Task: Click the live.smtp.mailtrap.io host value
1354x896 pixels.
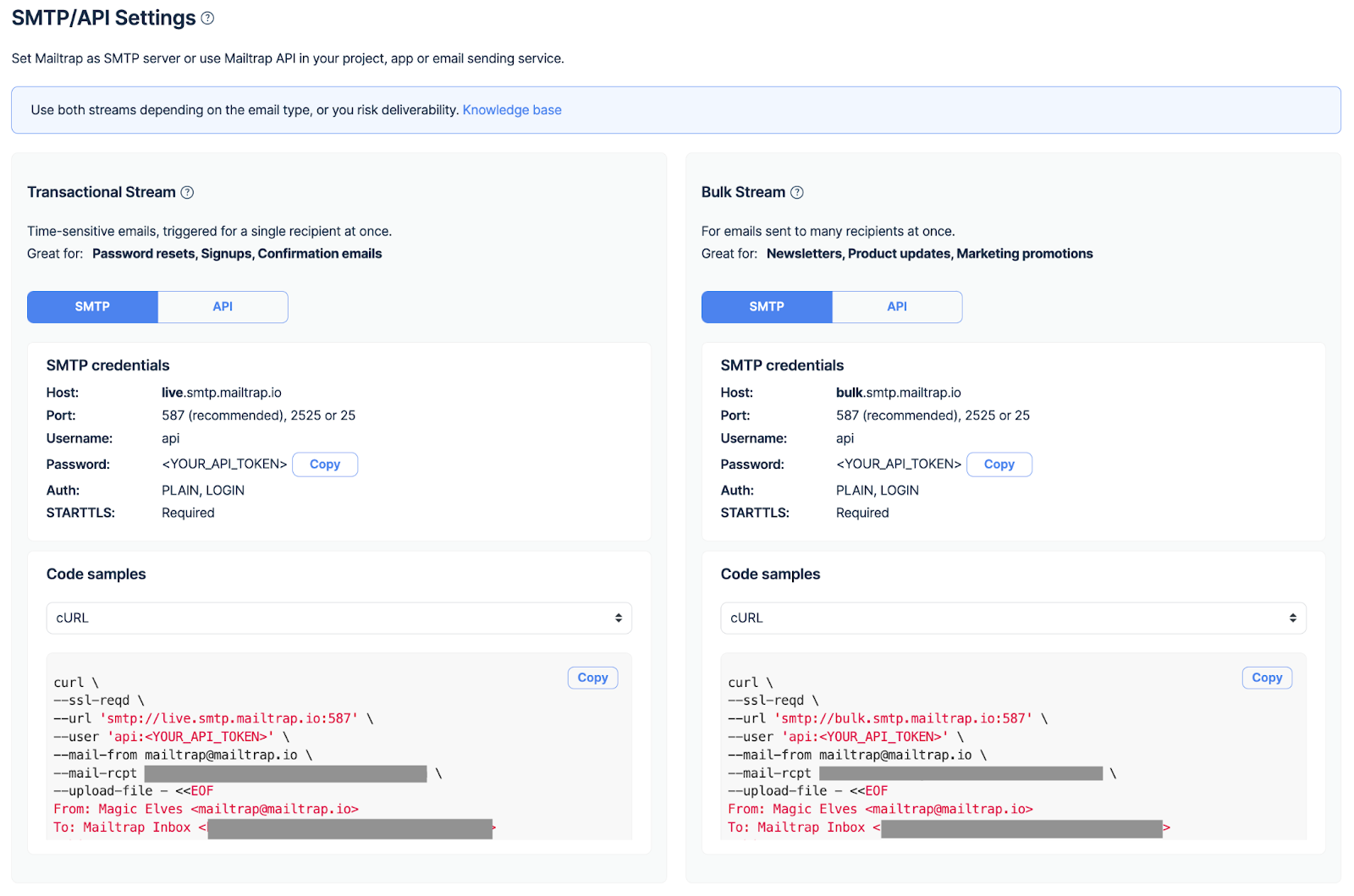Action: coord(222,393)
